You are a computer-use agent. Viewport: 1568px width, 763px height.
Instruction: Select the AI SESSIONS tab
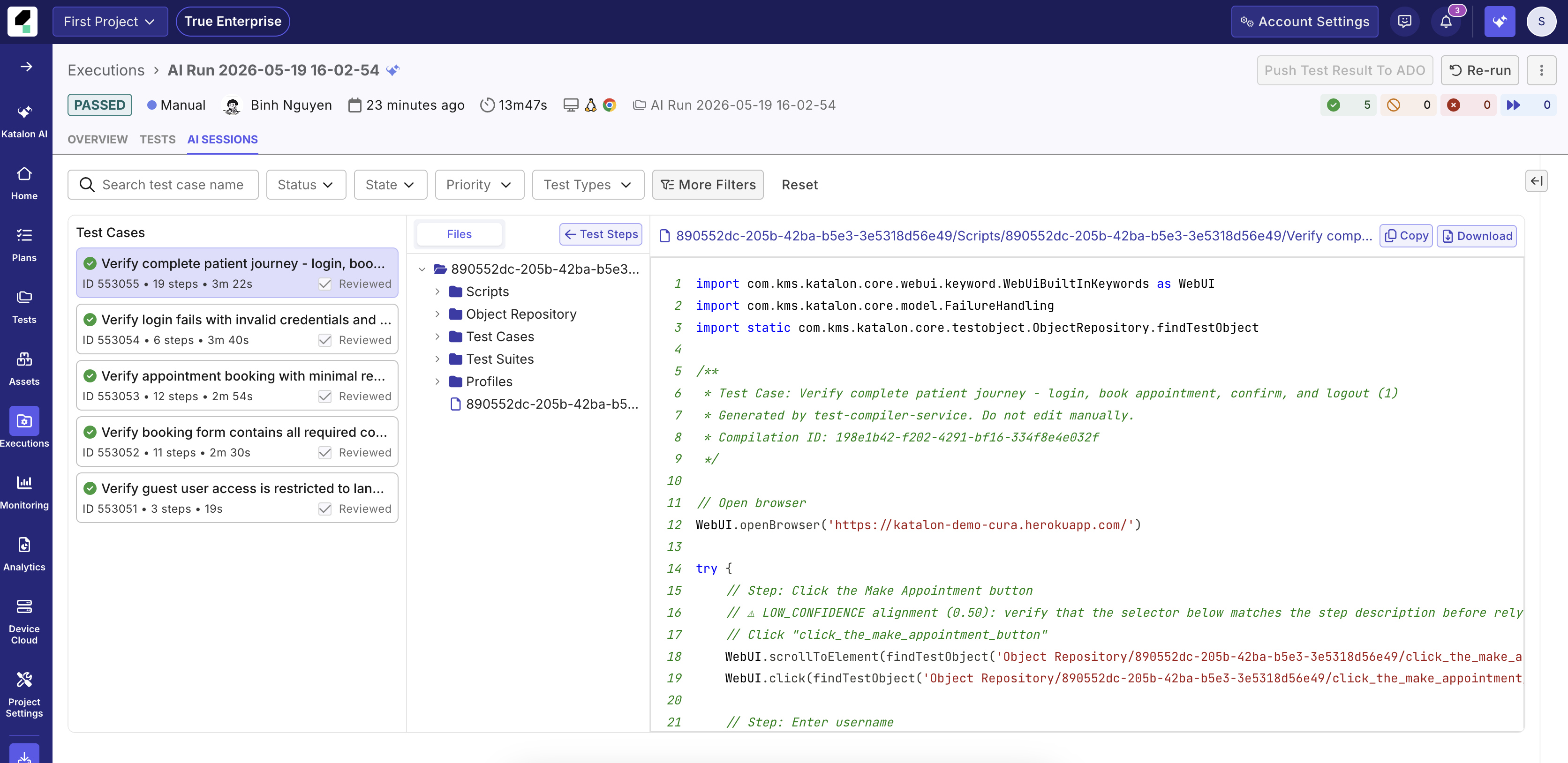pyautogui.click(x=222, y=139)
